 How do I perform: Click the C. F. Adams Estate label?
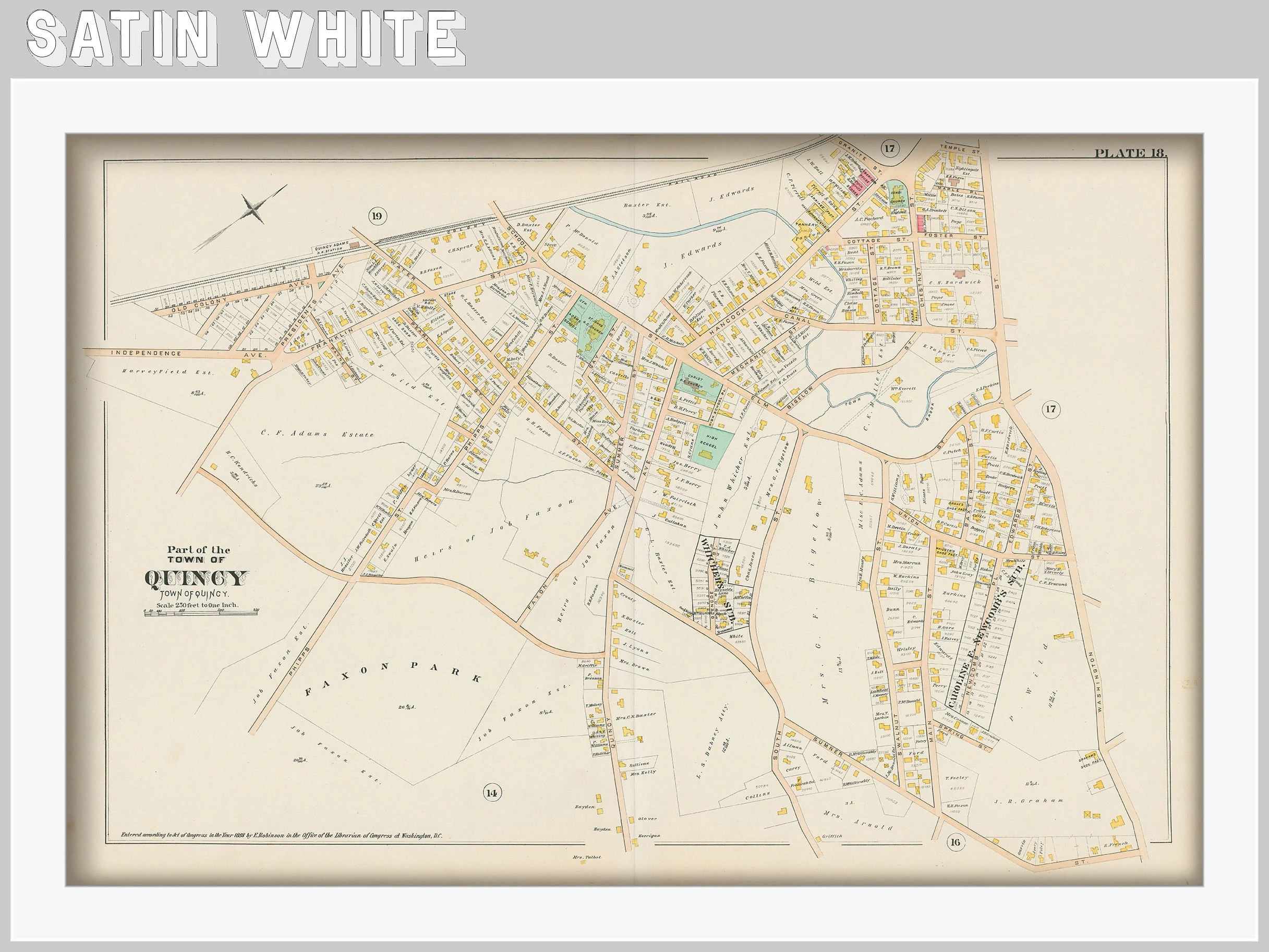click(x=317, y=434)
